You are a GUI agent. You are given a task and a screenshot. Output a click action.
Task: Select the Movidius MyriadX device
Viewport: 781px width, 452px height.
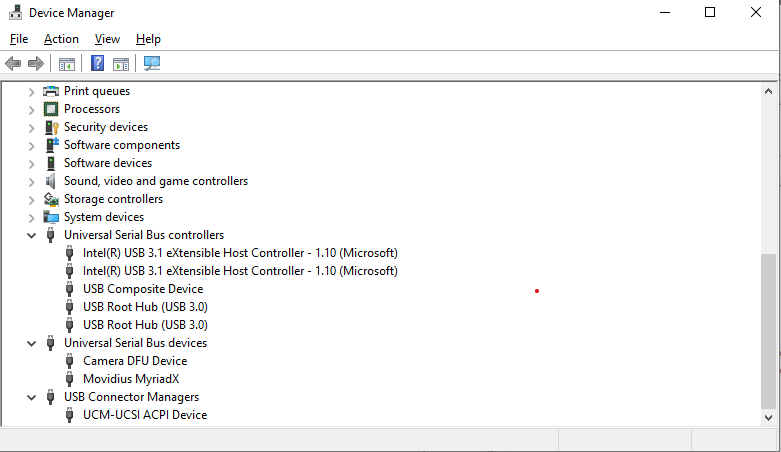point(129,379)
